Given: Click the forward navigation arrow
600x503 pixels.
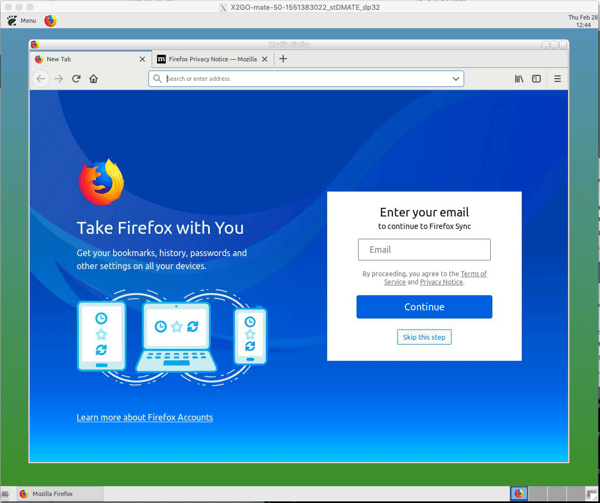Looking at the screenshot, I should (58, 79).
